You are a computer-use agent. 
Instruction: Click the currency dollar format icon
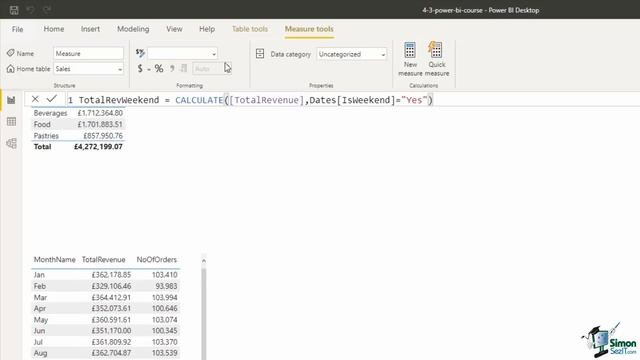pyautogui.click(x=140, y=69)
